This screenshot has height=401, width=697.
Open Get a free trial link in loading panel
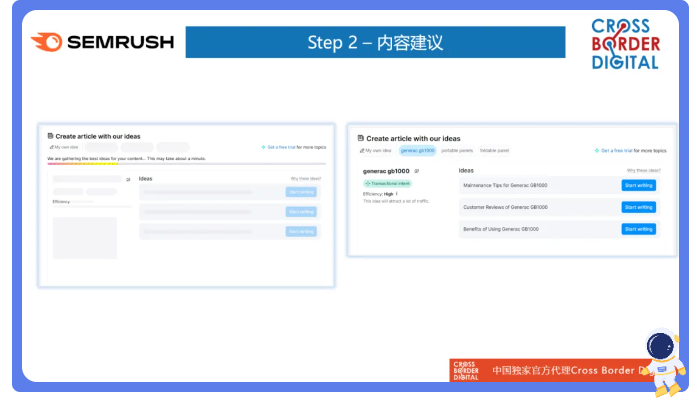pyautogui.click(x=281, y=147)
